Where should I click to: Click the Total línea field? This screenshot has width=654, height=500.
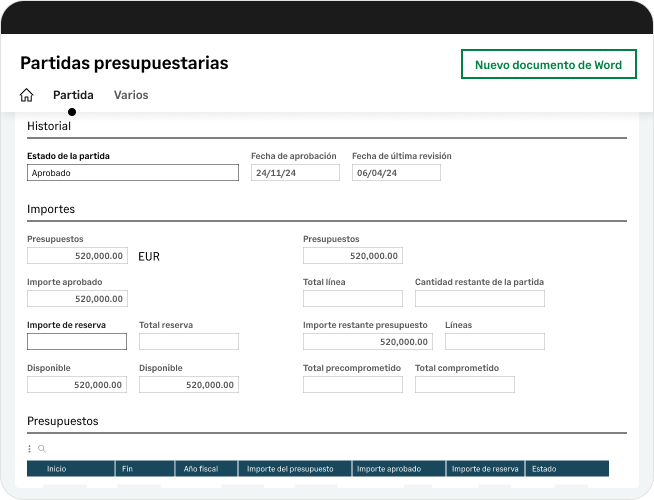[x=353, y=299]
